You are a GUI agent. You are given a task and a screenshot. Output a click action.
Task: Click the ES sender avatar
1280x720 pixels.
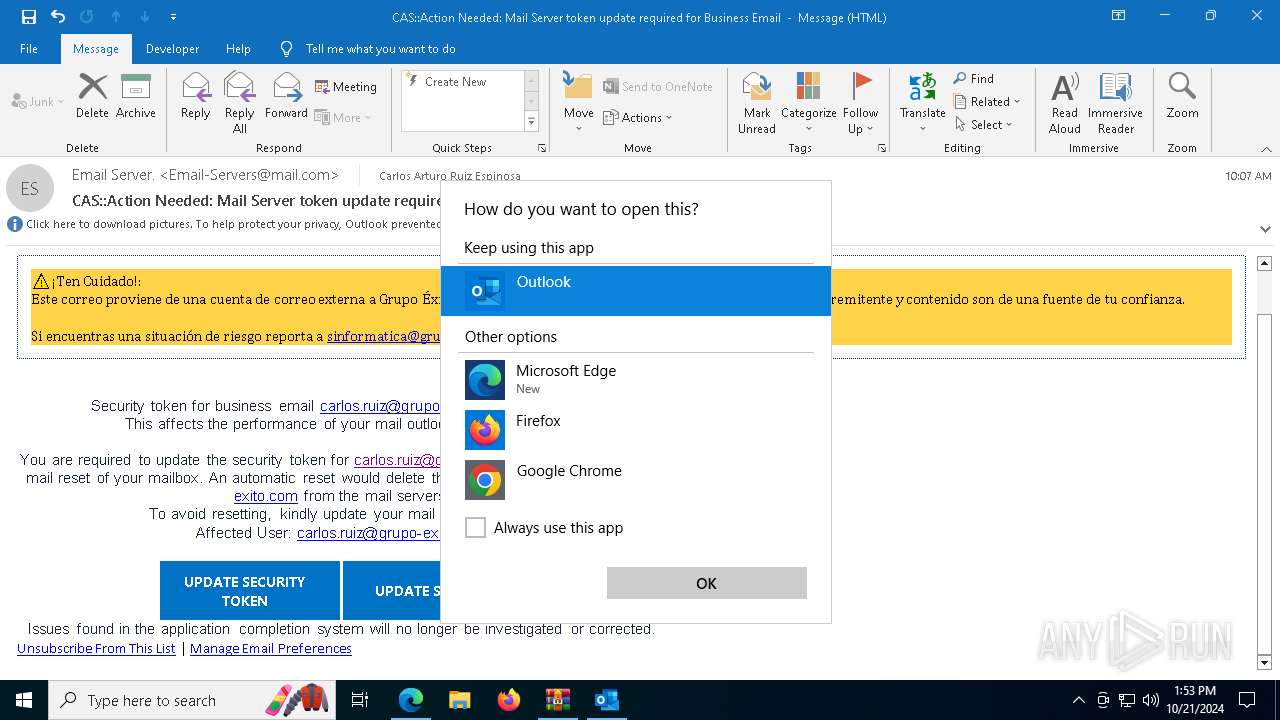[30, 188]
